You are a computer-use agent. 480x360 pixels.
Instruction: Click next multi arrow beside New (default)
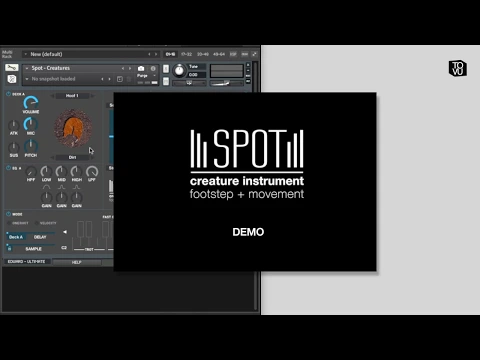tap(156, 54)
